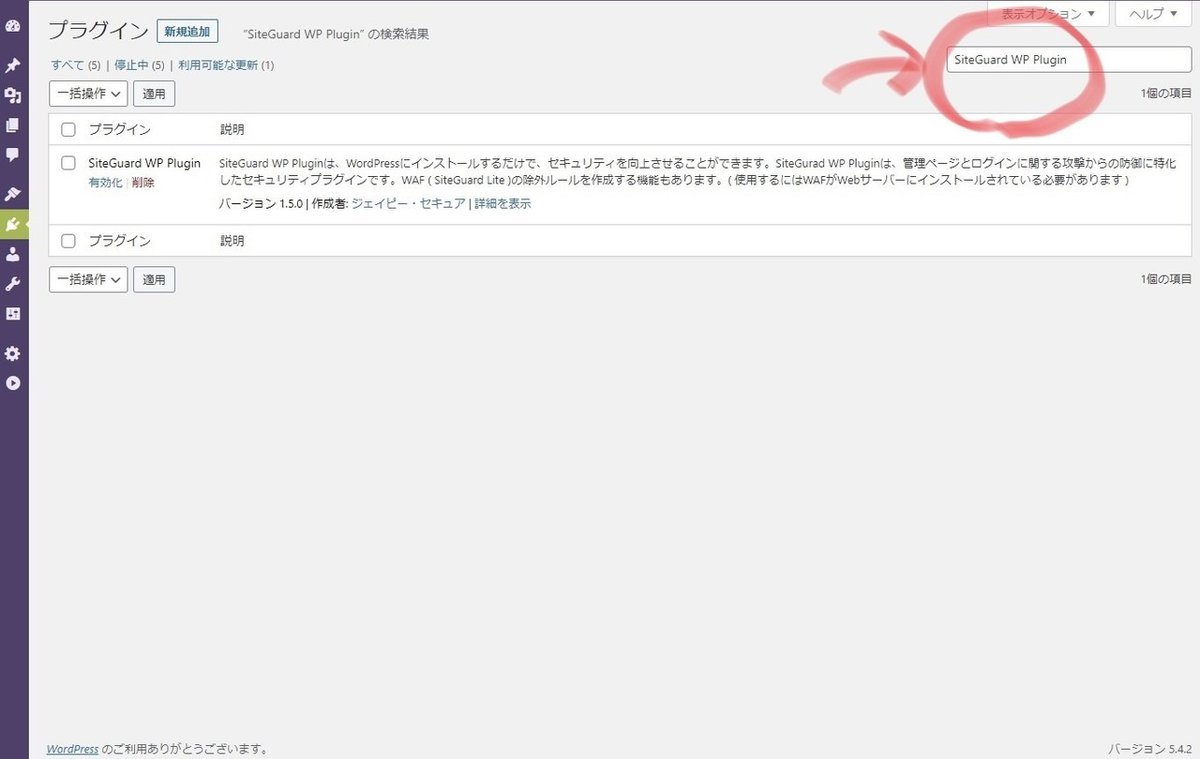Viewport: 1200px width, 759px height.
Task: Click the Pages icon in the sidebar
Action: pyautogui.click(x=13, y=125)
